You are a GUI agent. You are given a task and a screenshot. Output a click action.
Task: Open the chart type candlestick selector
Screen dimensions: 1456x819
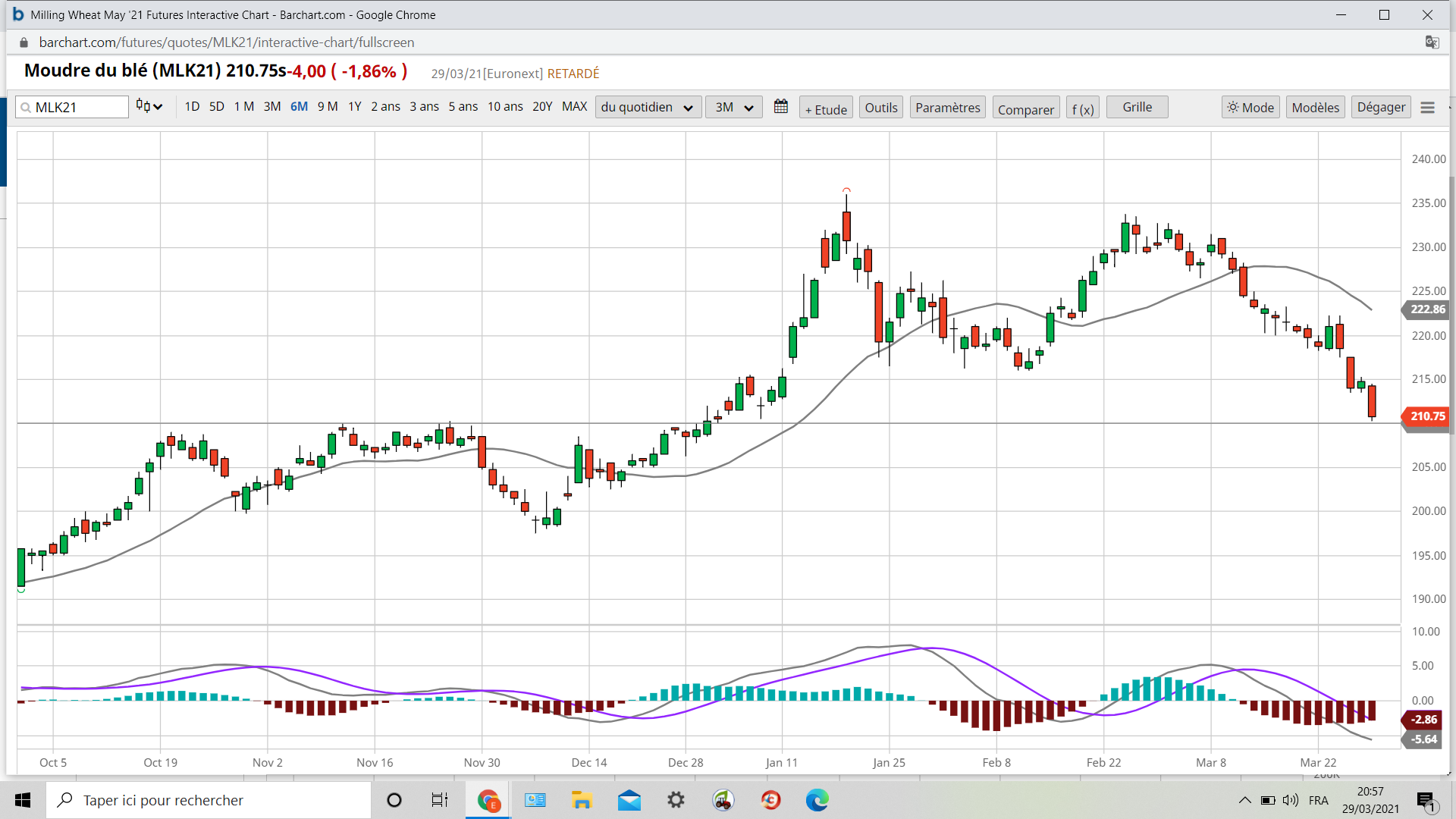tap(149, 107)
